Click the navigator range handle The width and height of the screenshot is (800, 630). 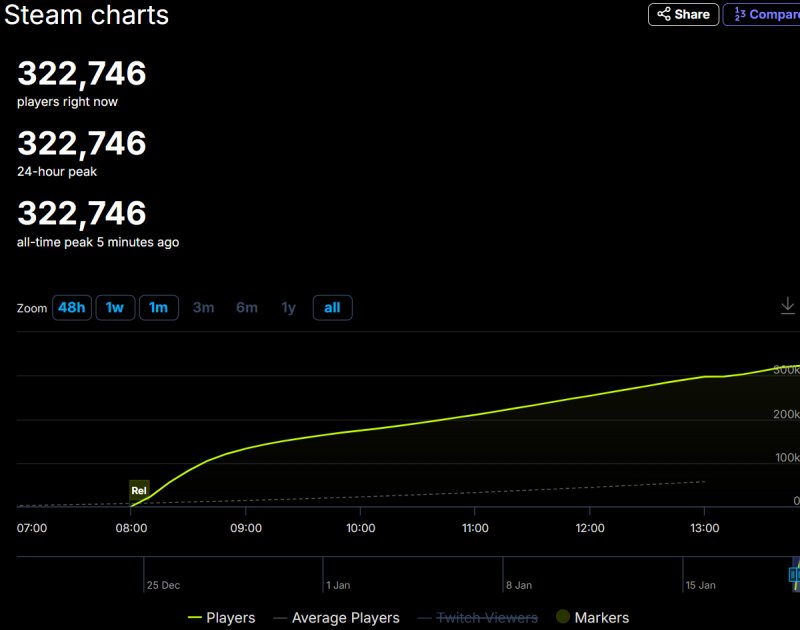[794, 575]
